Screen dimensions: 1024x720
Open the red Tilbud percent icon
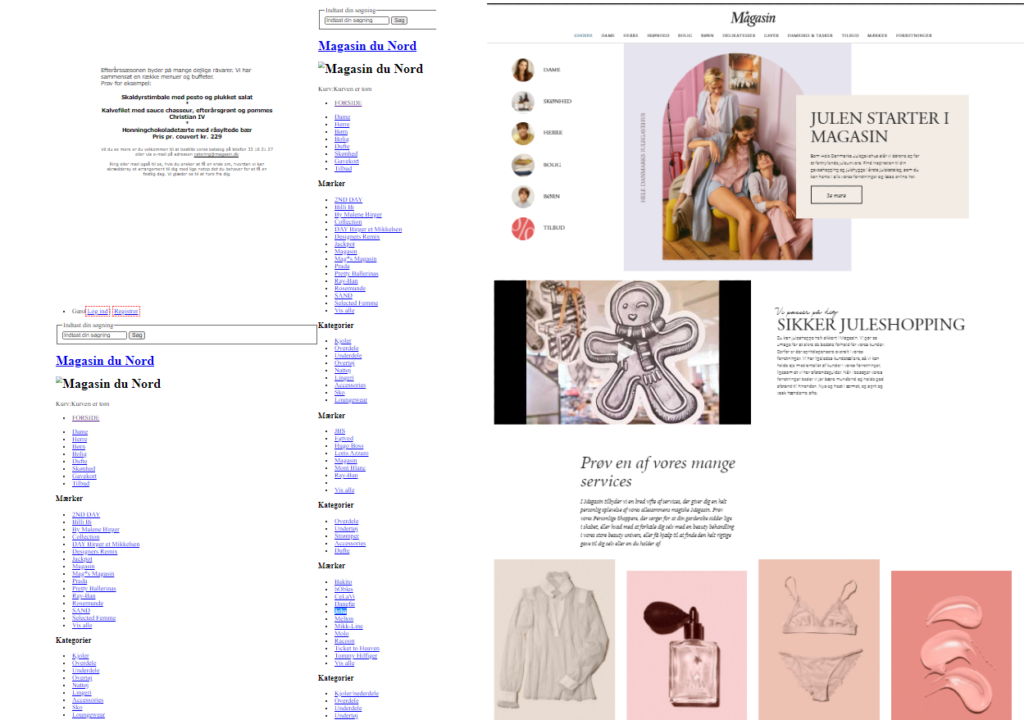pos(522,228)
